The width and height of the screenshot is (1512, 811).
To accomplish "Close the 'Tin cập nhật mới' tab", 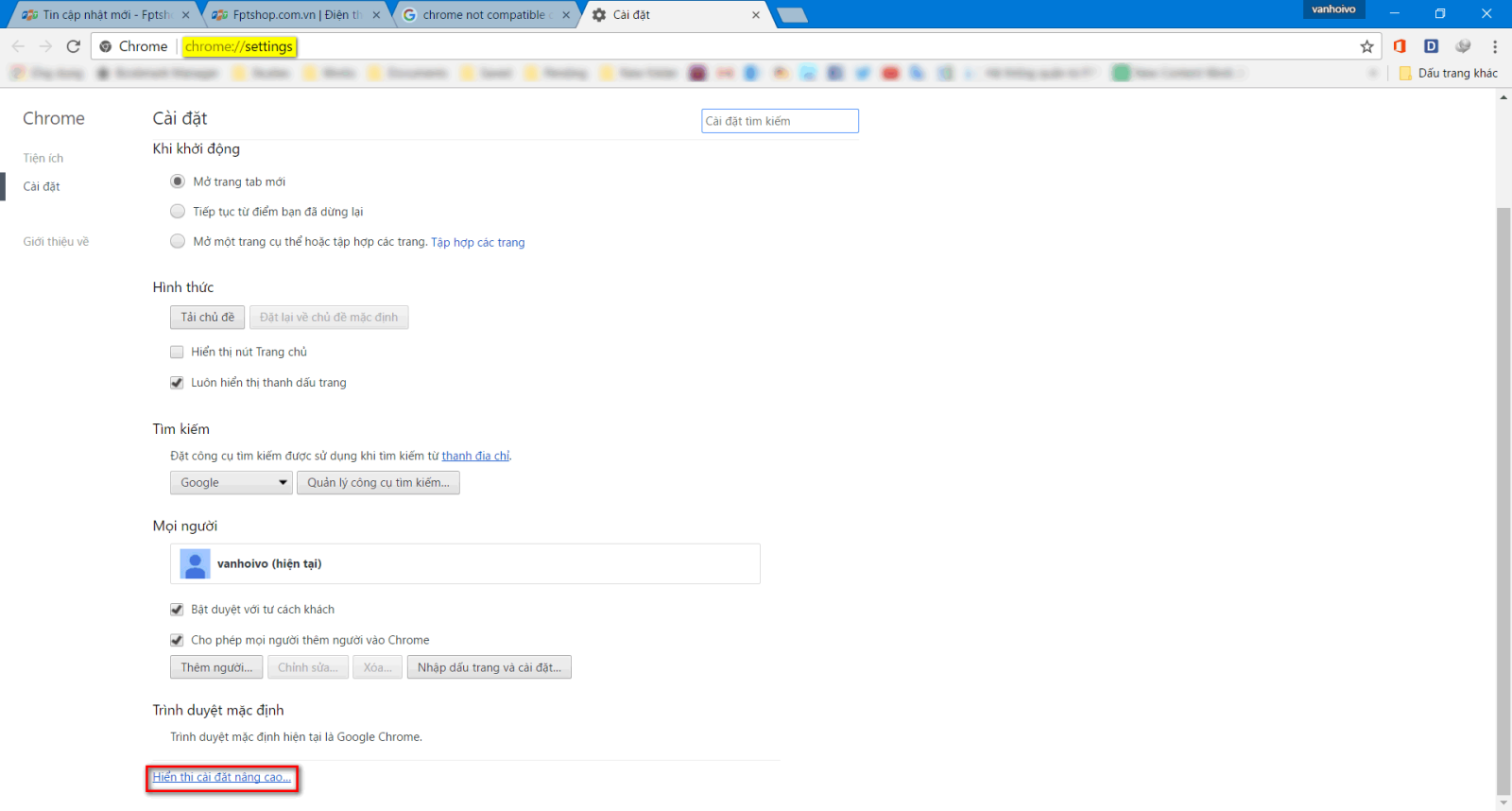I will tap(185, 15).
